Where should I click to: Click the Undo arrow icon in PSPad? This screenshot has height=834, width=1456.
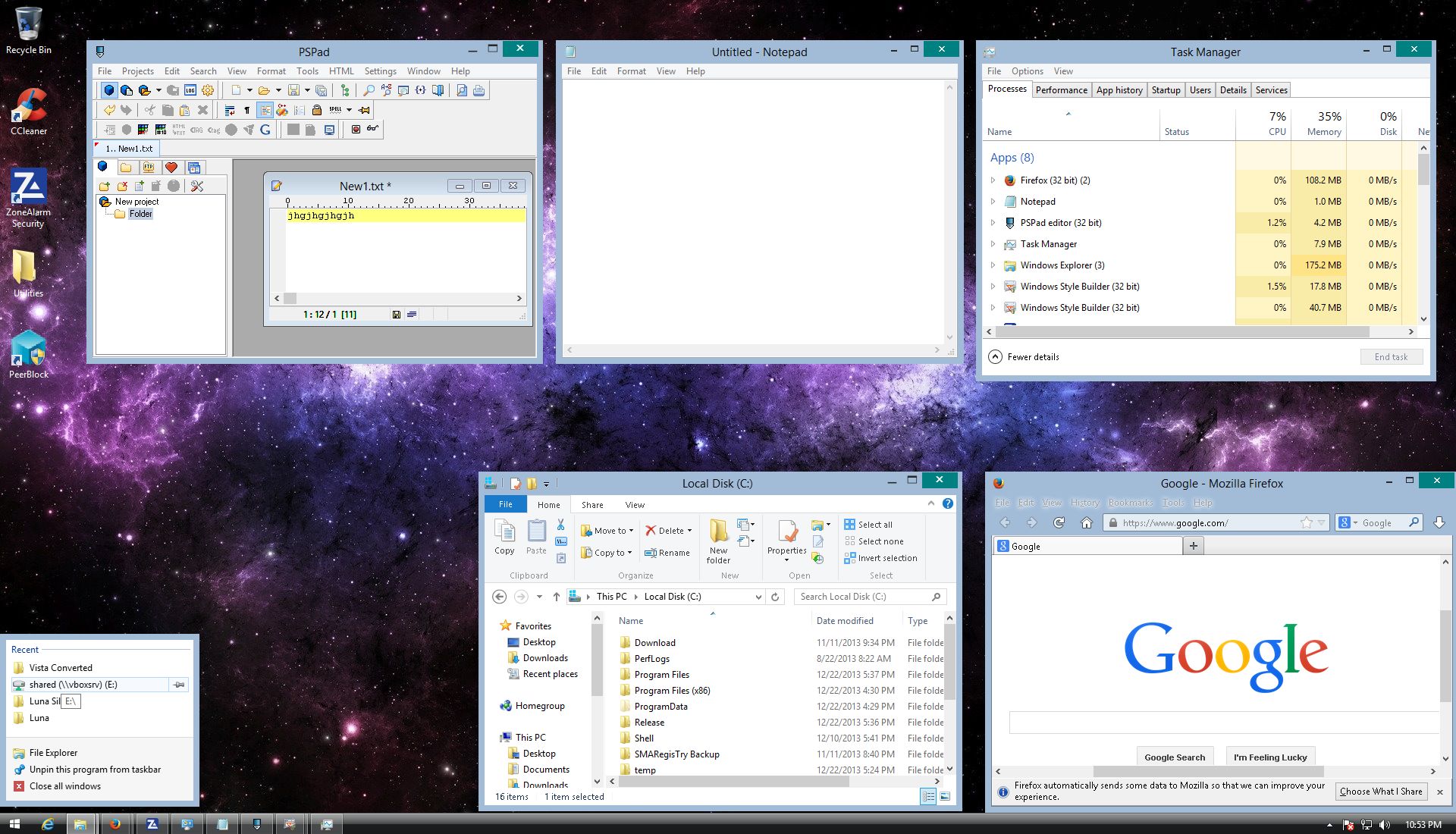(109, 110)
